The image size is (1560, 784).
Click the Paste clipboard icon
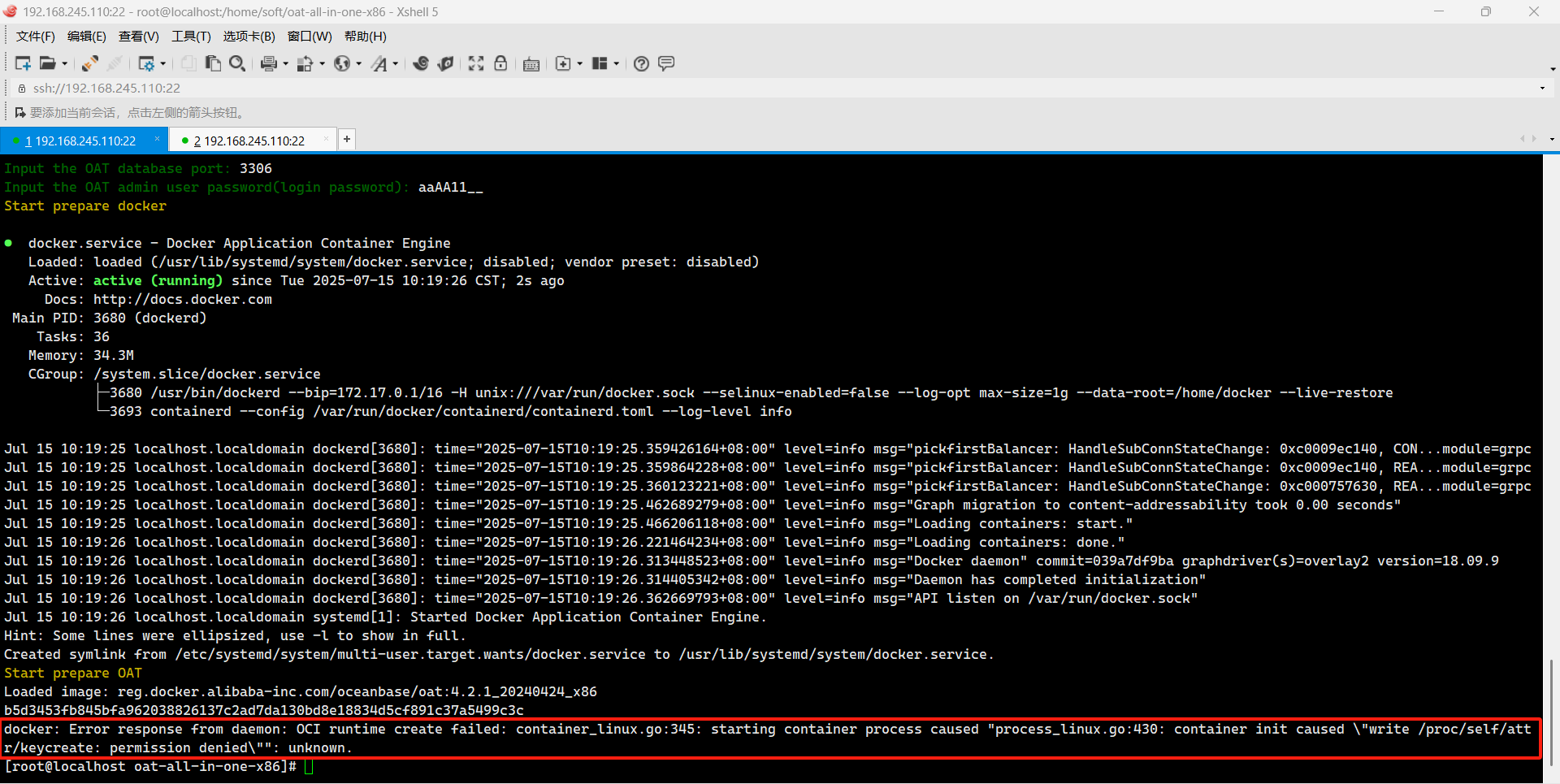click(x=213, y=63)
